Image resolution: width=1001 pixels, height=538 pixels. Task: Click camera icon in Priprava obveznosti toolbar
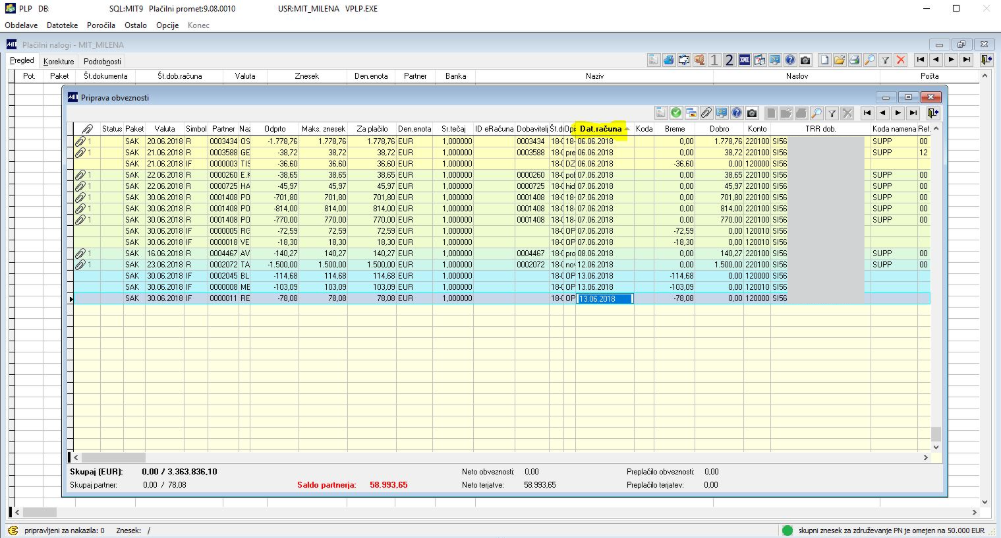(x=752, y=113)
